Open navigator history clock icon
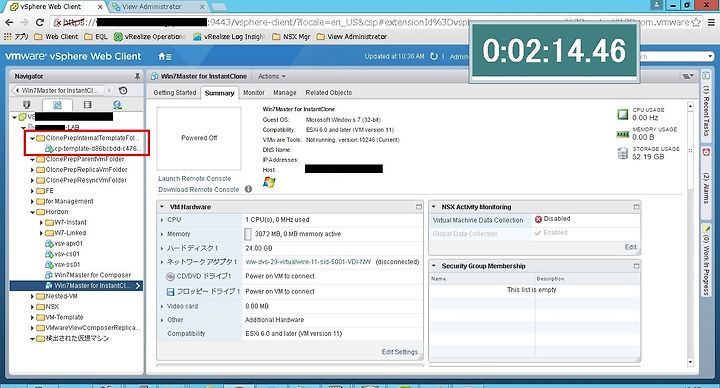The height and width of the screenshot is (388, 720). click(x=123, y=90)
